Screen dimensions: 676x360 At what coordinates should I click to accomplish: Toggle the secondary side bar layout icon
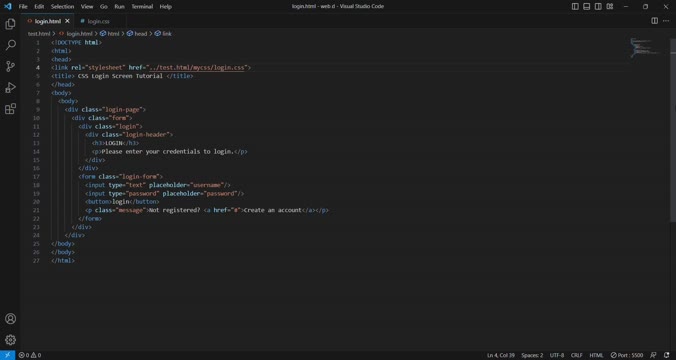[598, 6]
